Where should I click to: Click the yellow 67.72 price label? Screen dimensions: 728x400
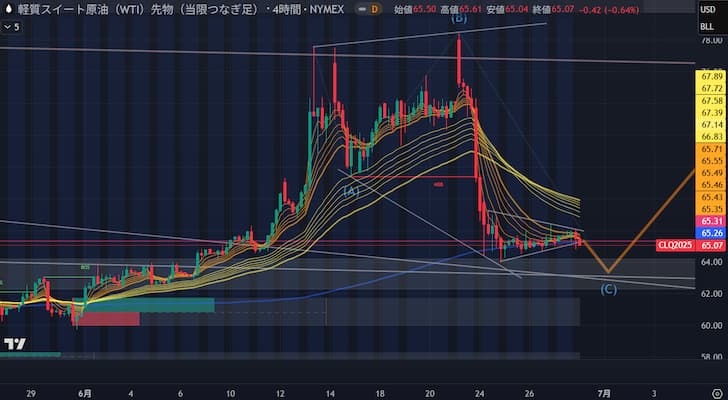pyautogui.click(x=712, y=88)
